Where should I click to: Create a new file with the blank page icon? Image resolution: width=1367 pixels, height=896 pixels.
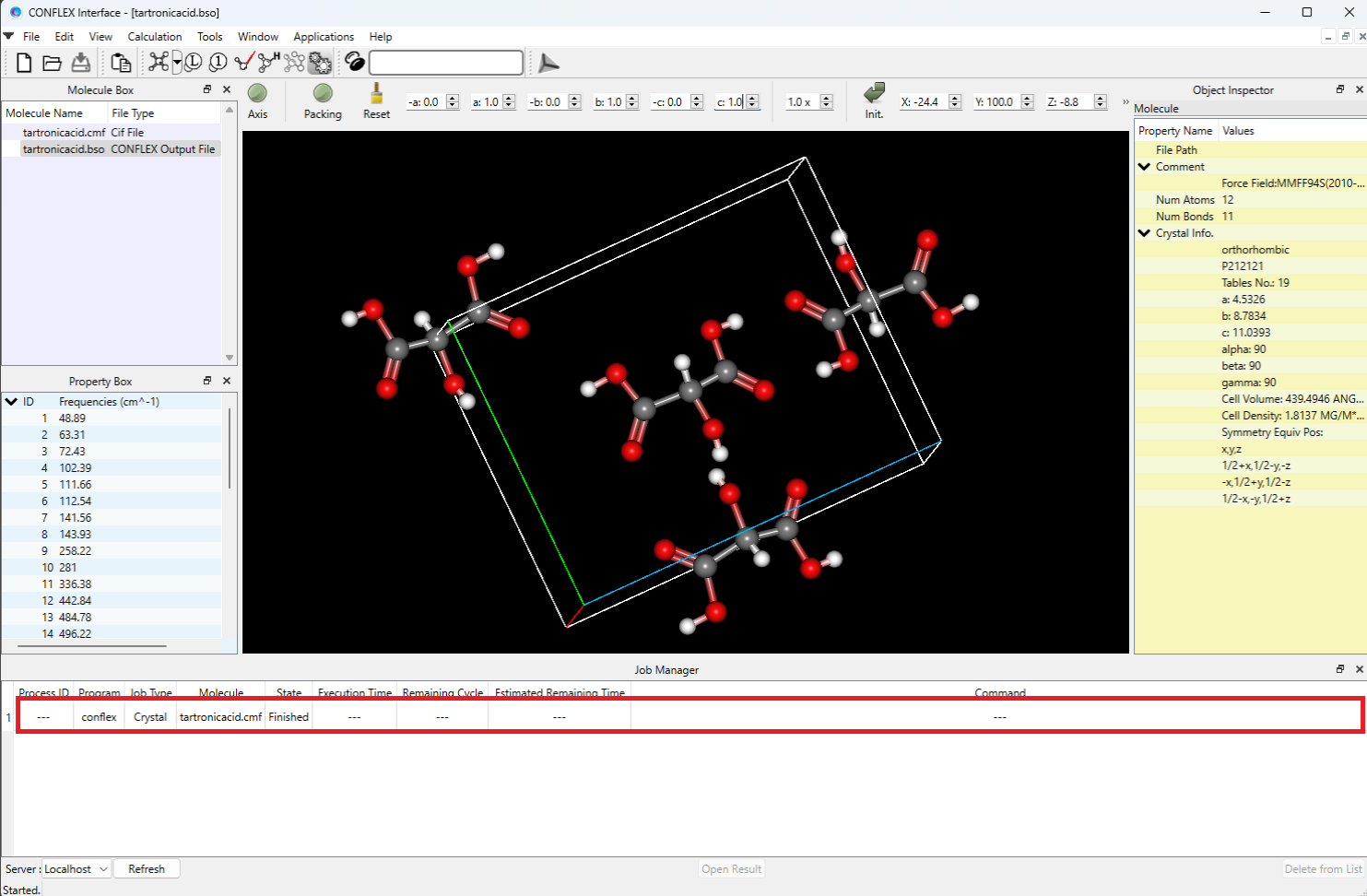coord(24,63)
